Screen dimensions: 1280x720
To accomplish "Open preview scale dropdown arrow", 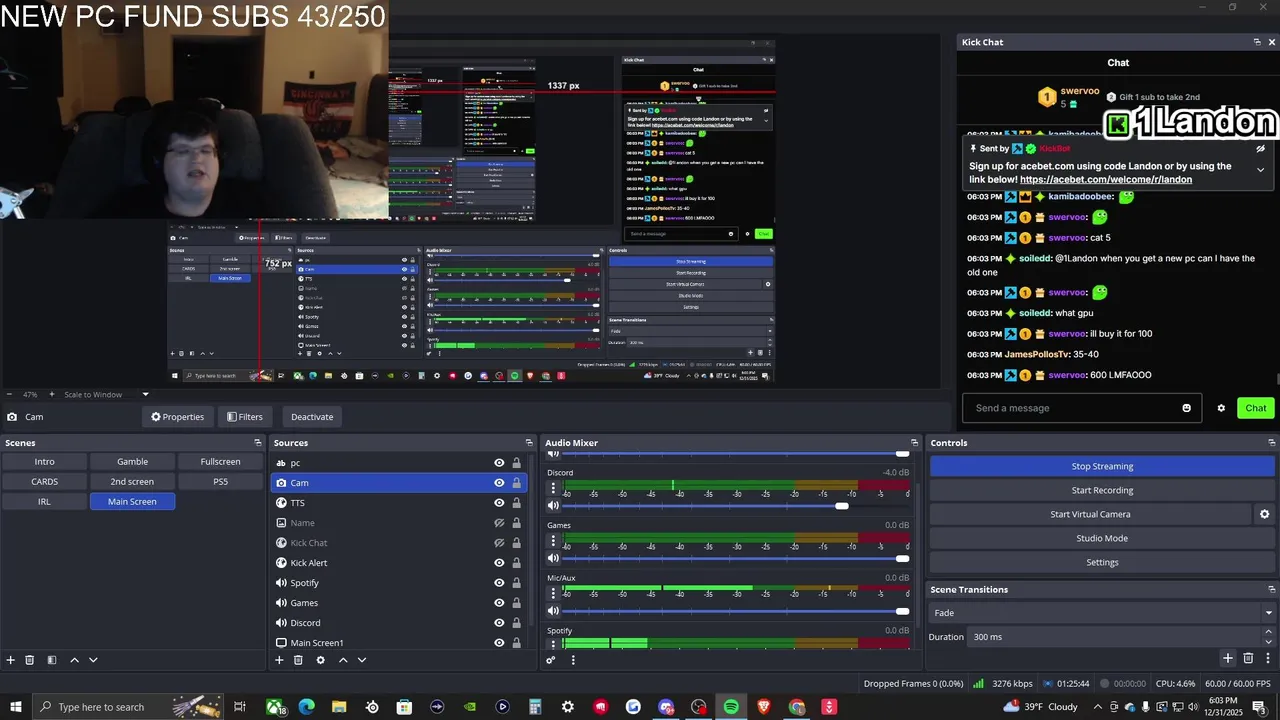I will [145, 395].
